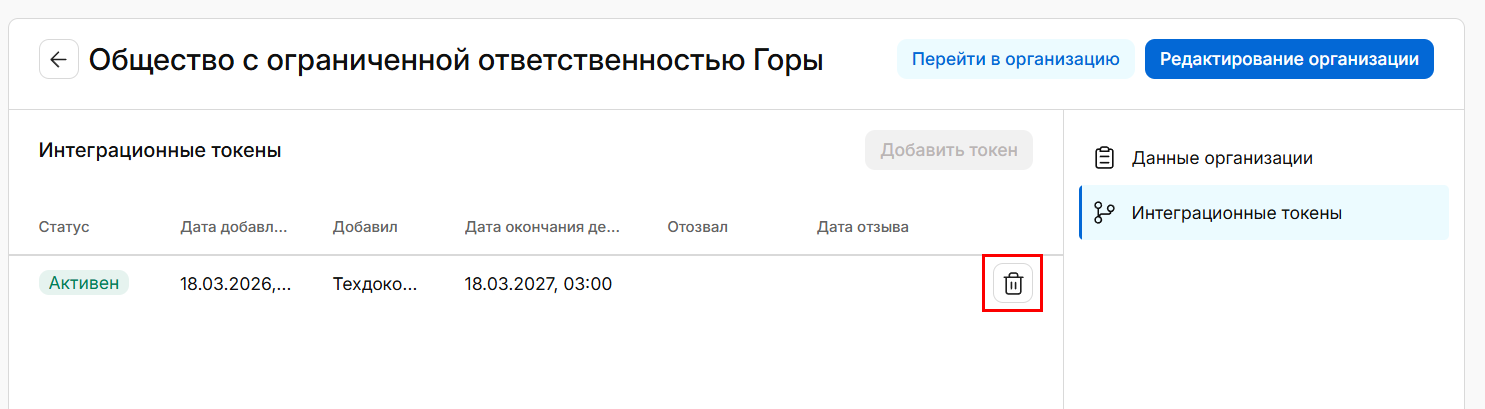Click the Дата окончания де... column header
The image size is (1485, 409).
click(x=542, y=227)
